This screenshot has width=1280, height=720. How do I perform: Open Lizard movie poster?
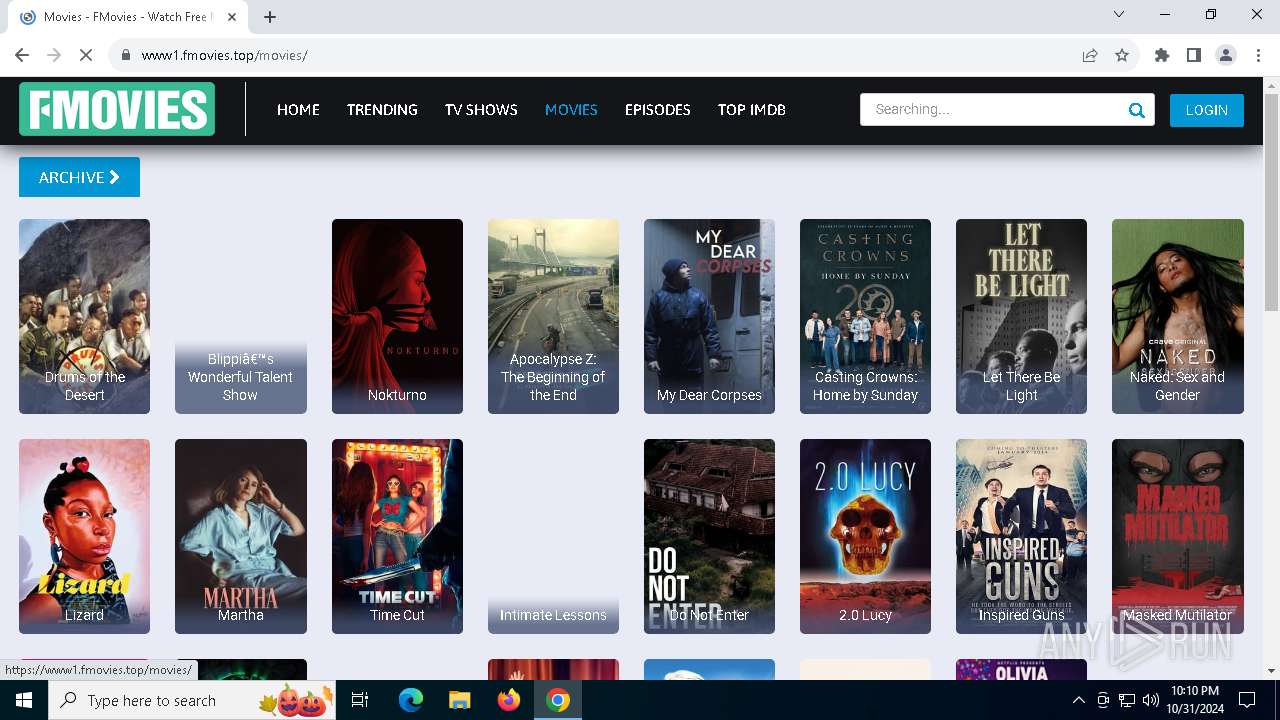pyautogui.click(x=84, y=536)
